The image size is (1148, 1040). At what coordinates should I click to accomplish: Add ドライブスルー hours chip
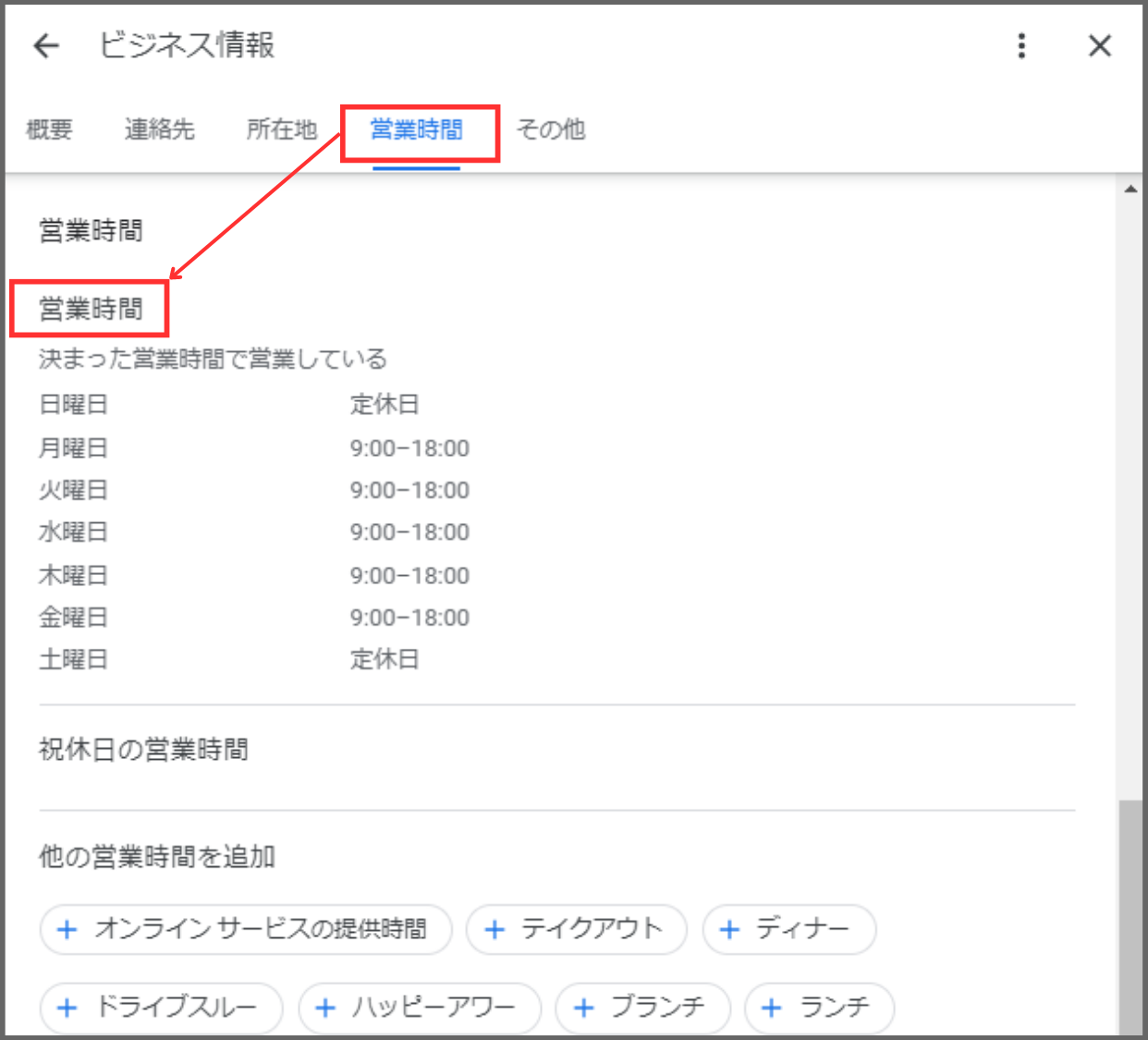click(161, 1008)
